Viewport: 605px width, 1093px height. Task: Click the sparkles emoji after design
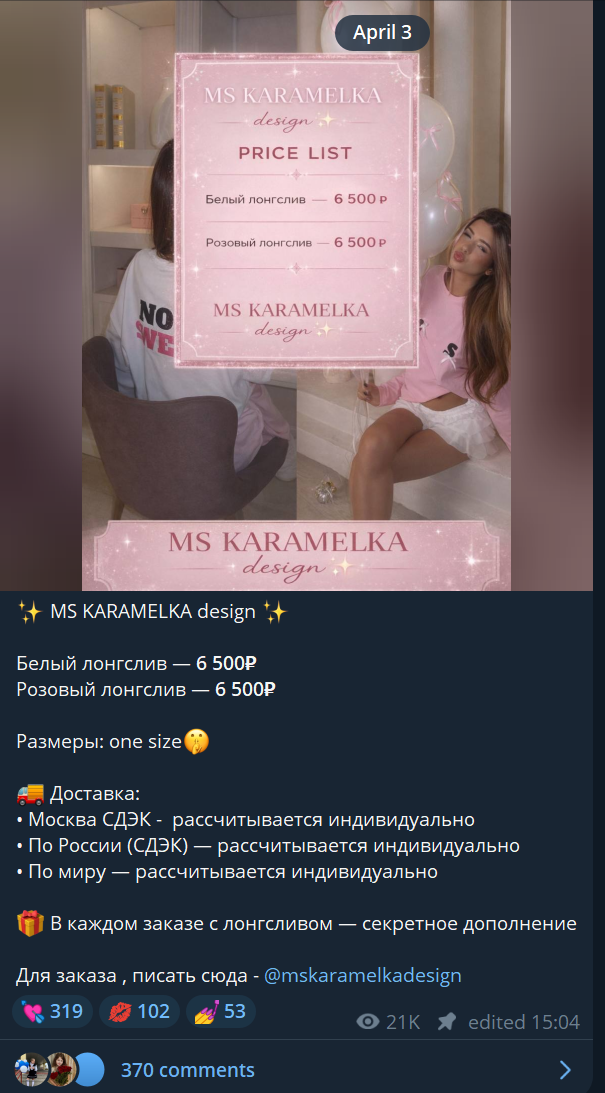coord(275,613)
